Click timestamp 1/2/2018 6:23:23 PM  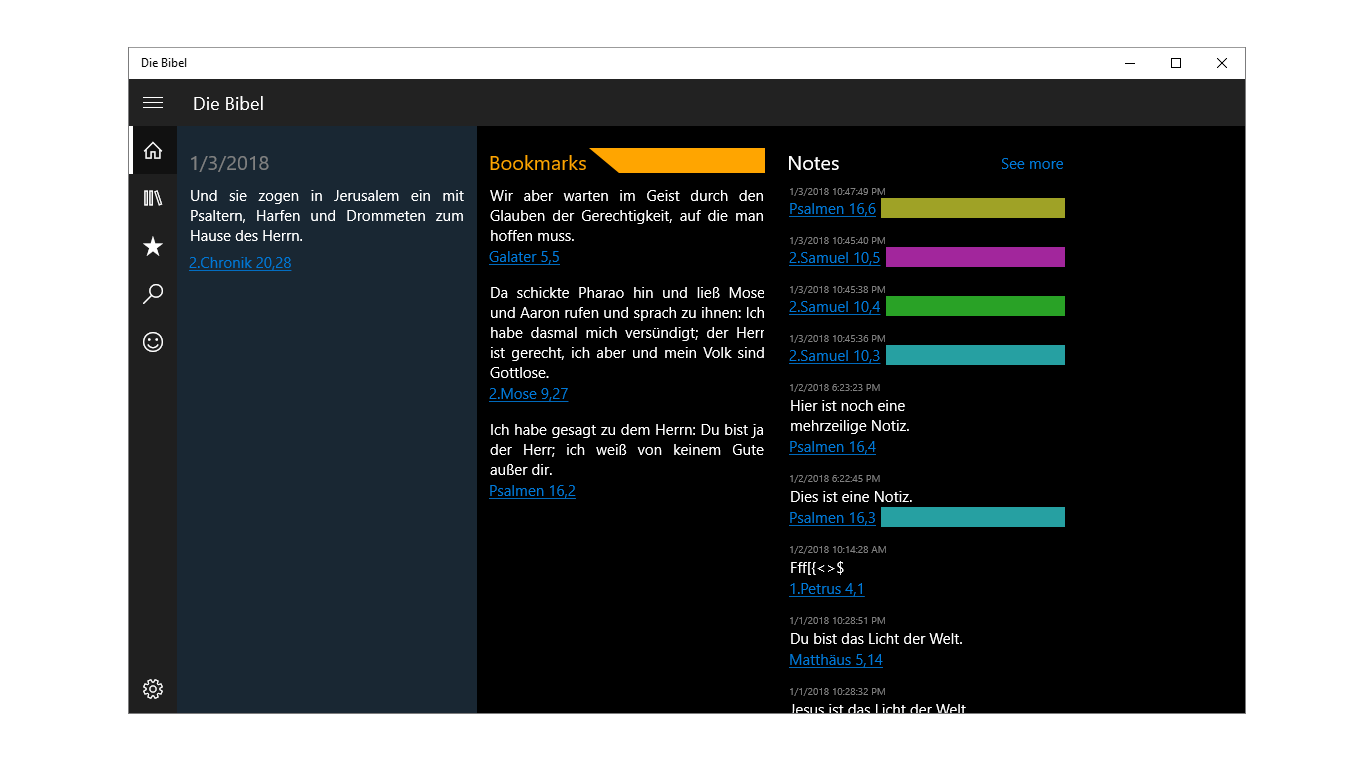835,387
